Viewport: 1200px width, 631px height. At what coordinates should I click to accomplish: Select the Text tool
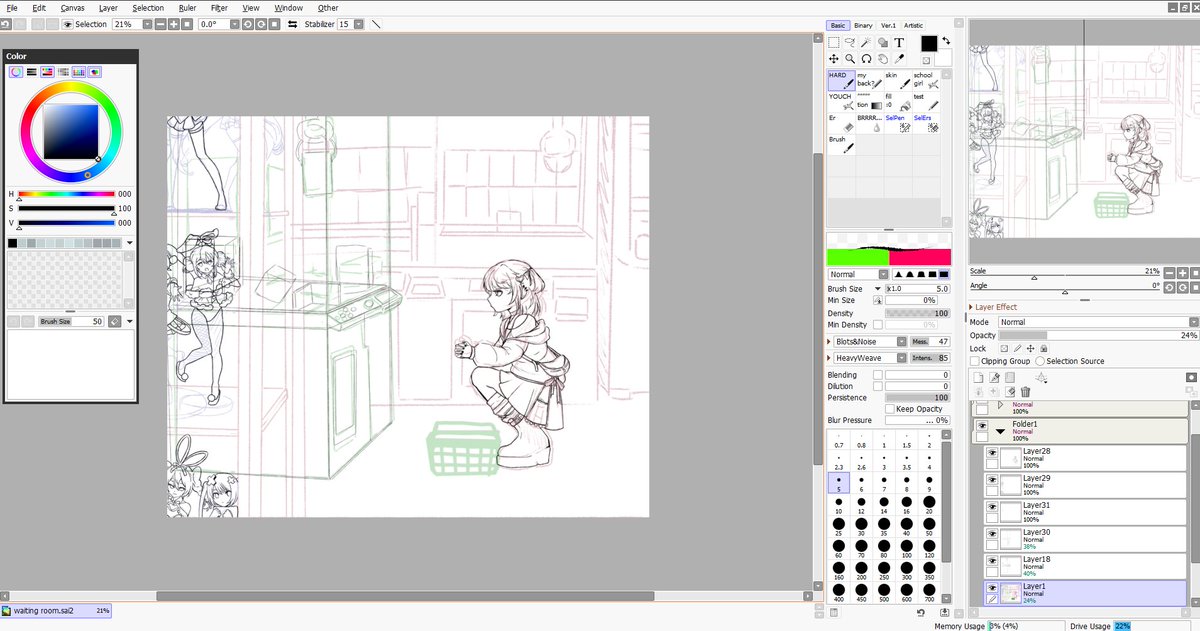click(x=899, y=43)
